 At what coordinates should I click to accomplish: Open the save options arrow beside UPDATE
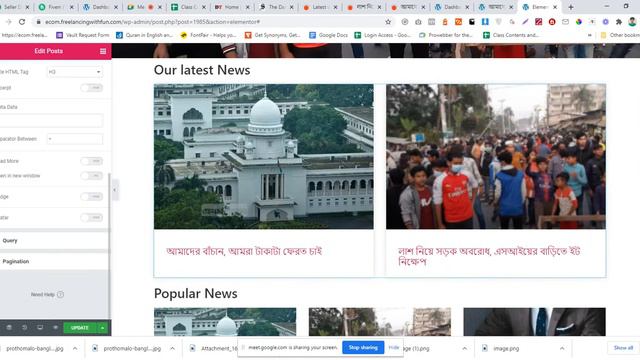pyautogui.click(x=102, y=328)
